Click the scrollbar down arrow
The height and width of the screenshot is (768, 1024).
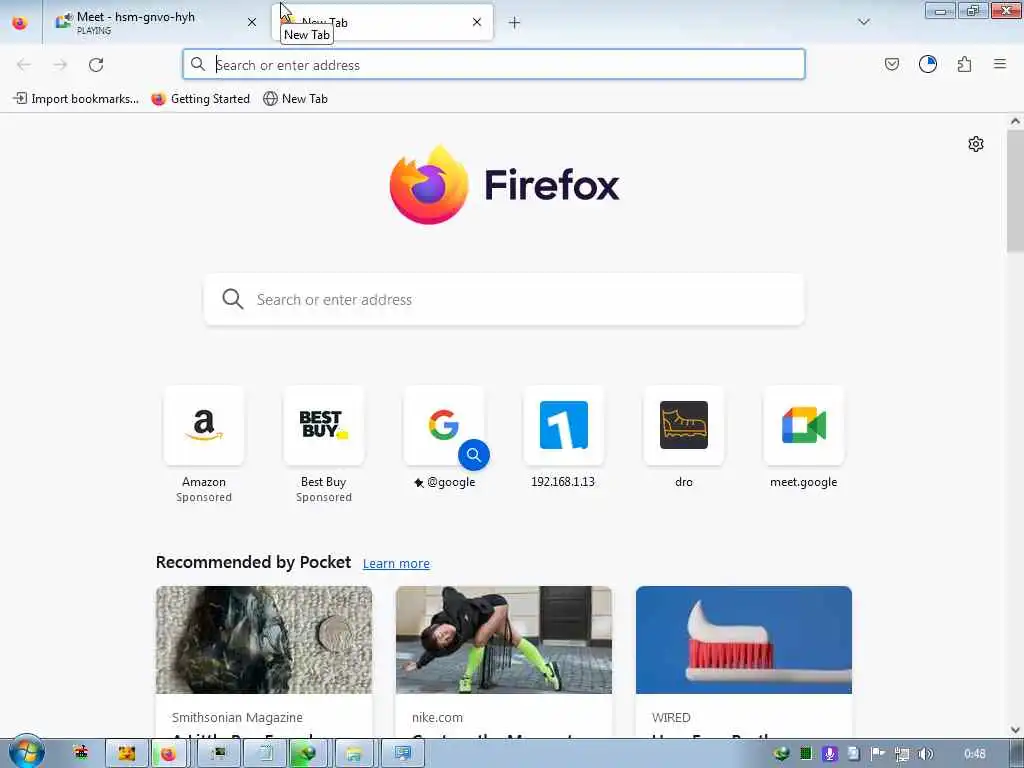1015,729
